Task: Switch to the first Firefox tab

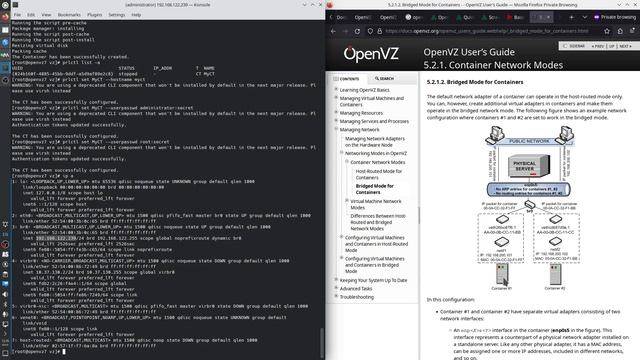Action: coord(341,17)
